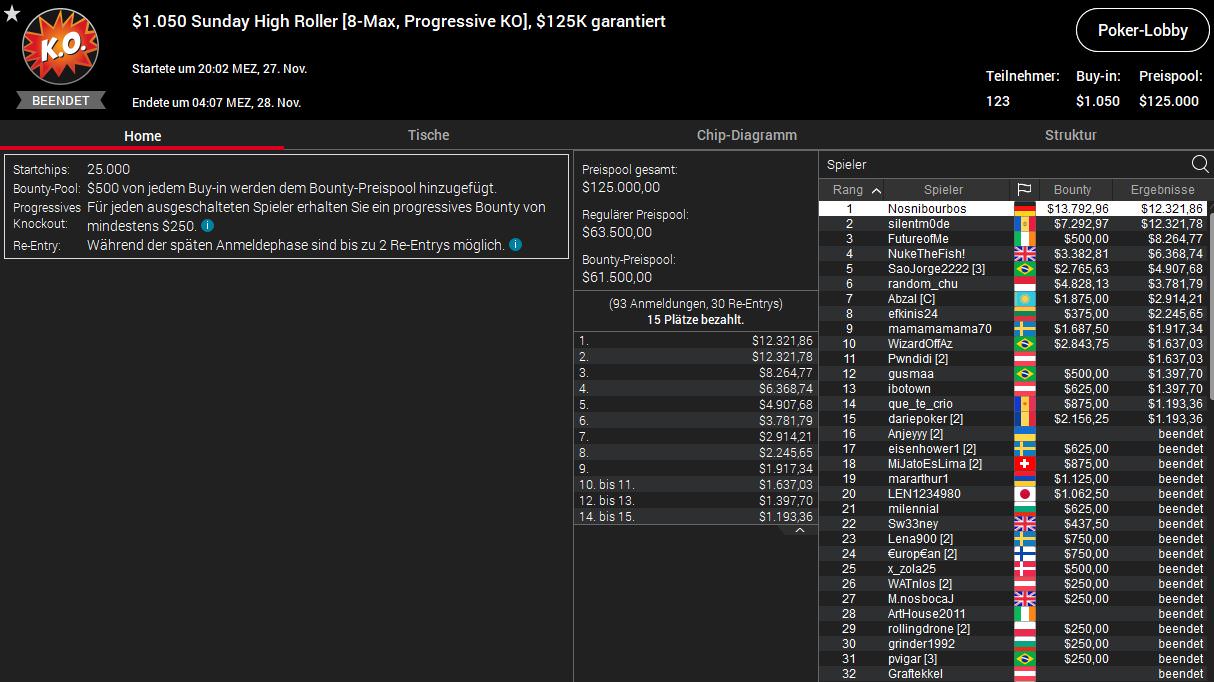Open the Chip-Diagramm tab

point(746,135)
